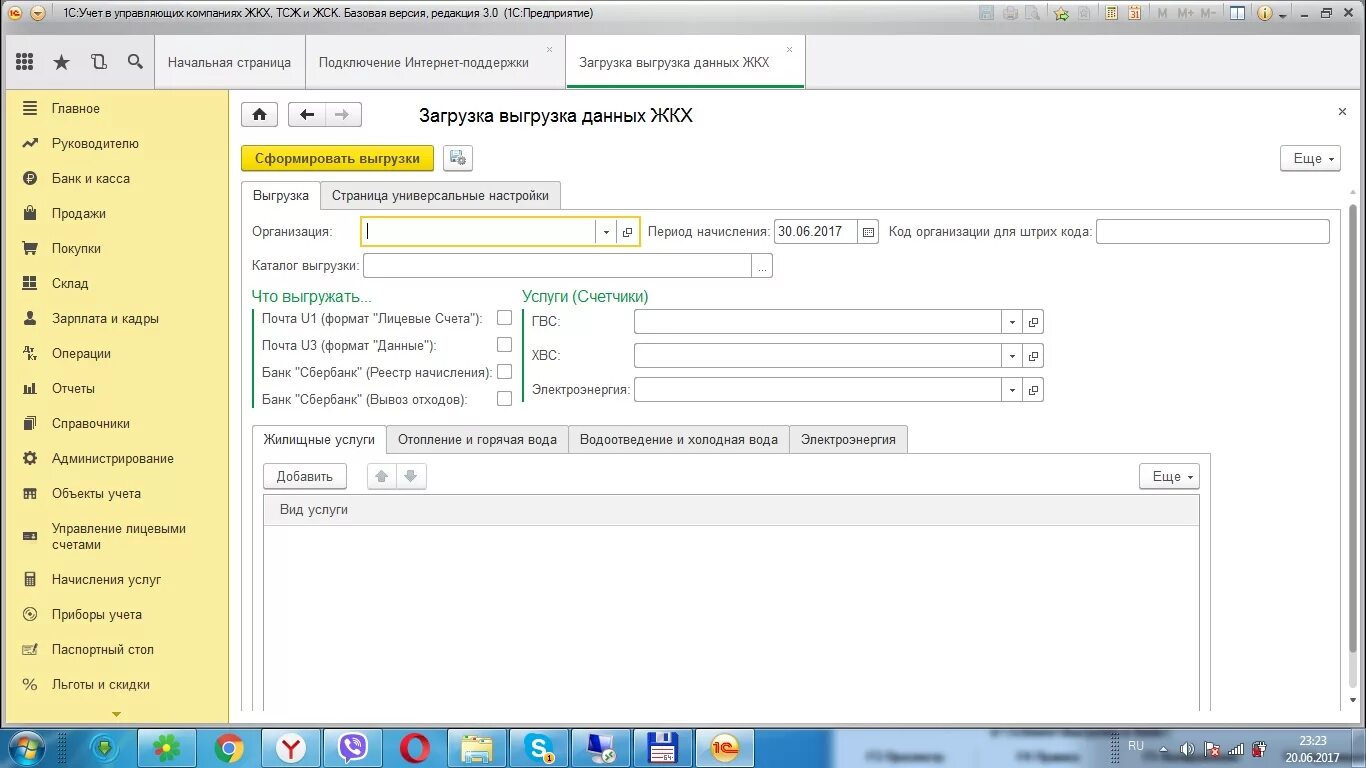Expand the ГВС dropdown

pyautogui.click(x=1012, y=322)
